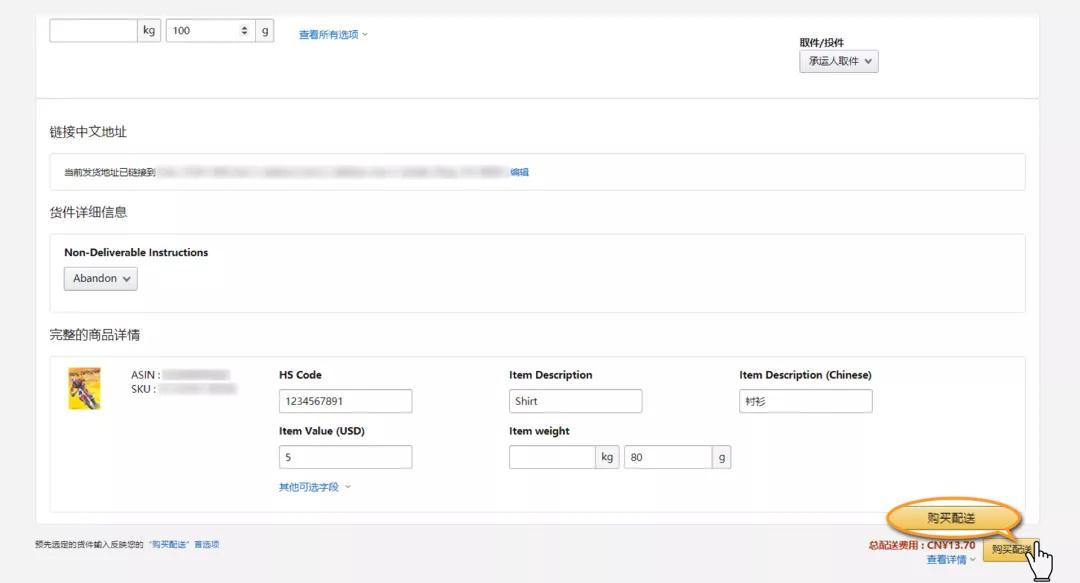Click the 编辑 link for linked address
The height and width of the screenshot is (583, 1080).
pos(520,172)
